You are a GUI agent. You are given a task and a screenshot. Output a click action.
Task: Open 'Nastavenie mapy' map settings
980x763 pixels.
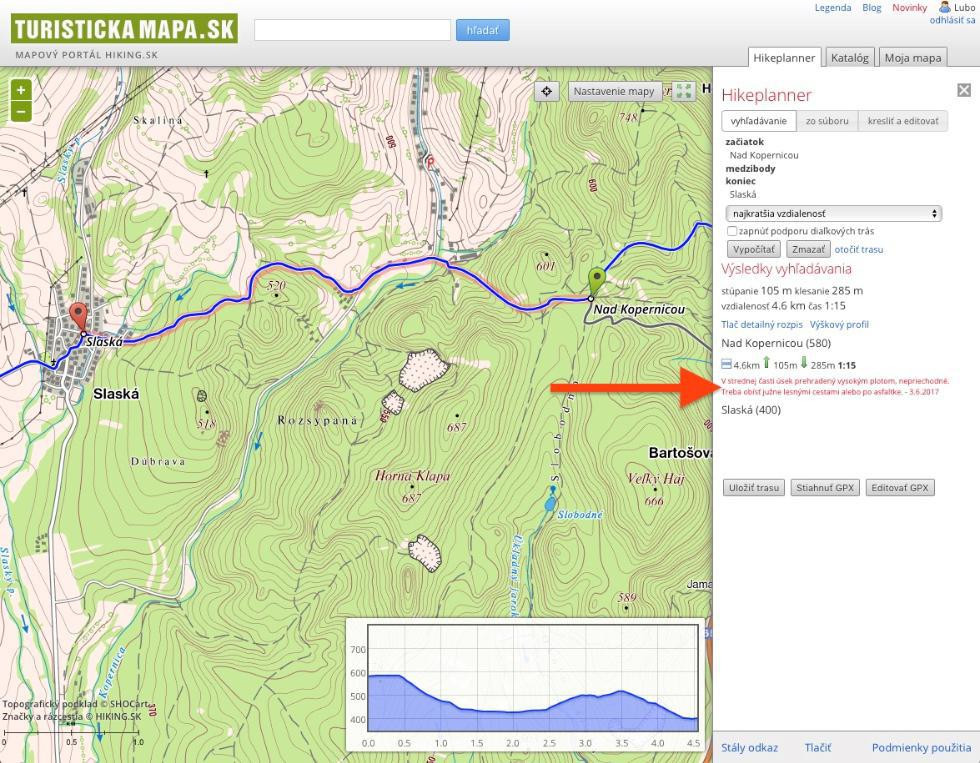coord(614,91)
